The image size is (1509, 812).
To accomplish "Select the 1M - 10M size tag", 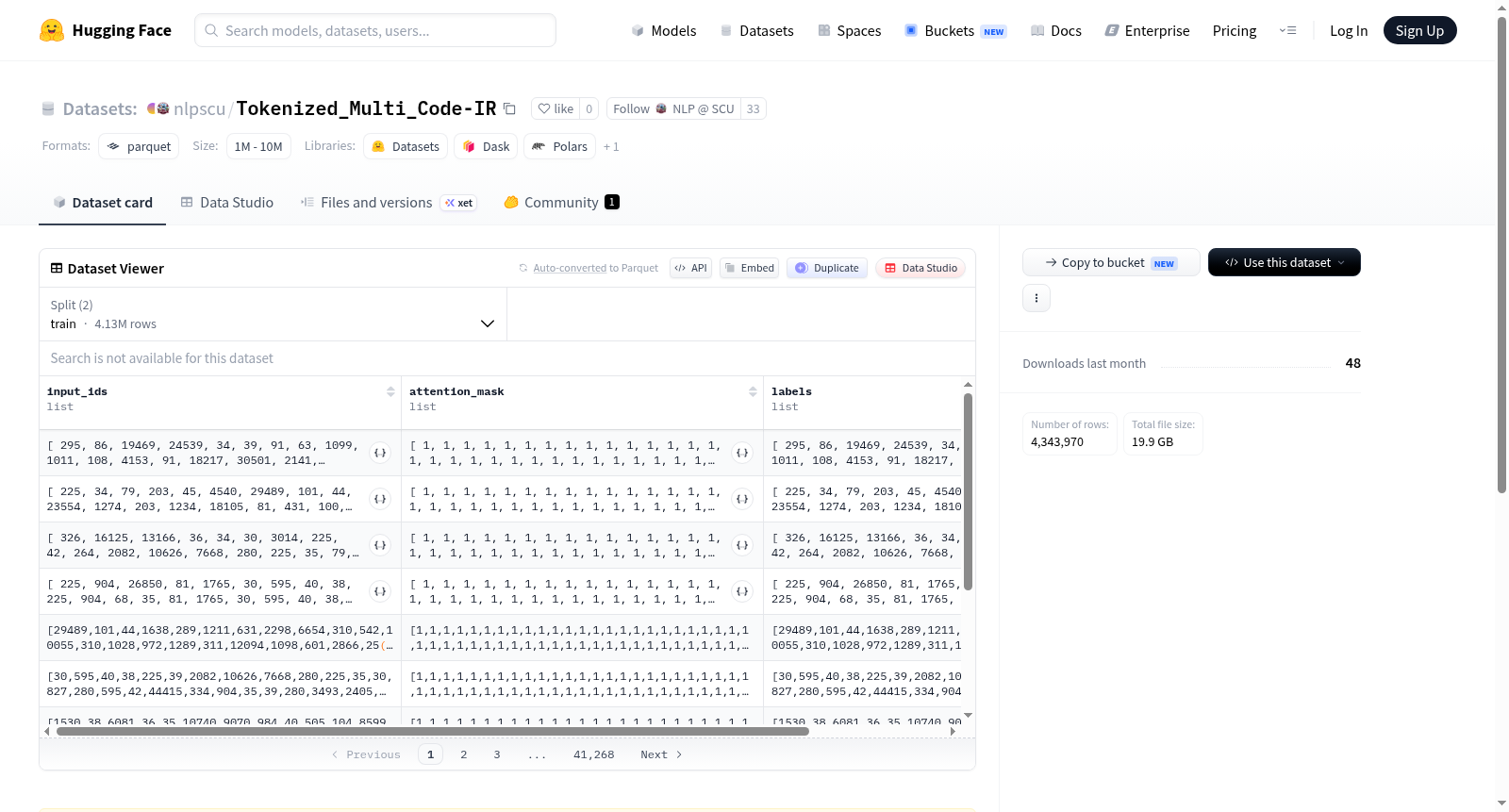I will coord(258,146).
